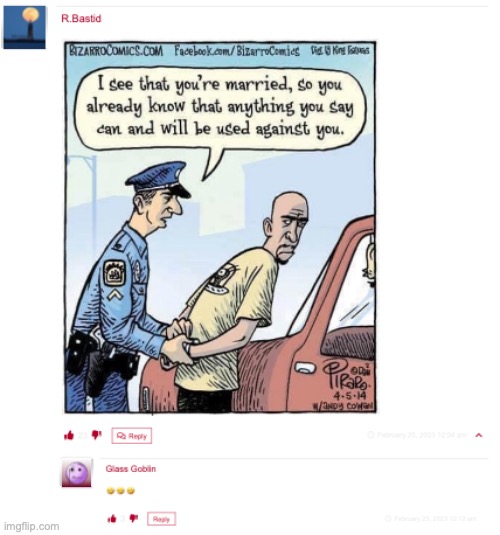The height and width of the screenshot is (535, 500).
Task: Click the clock icon beside Glass Goblin's timestamp
Action: point(388,518)
